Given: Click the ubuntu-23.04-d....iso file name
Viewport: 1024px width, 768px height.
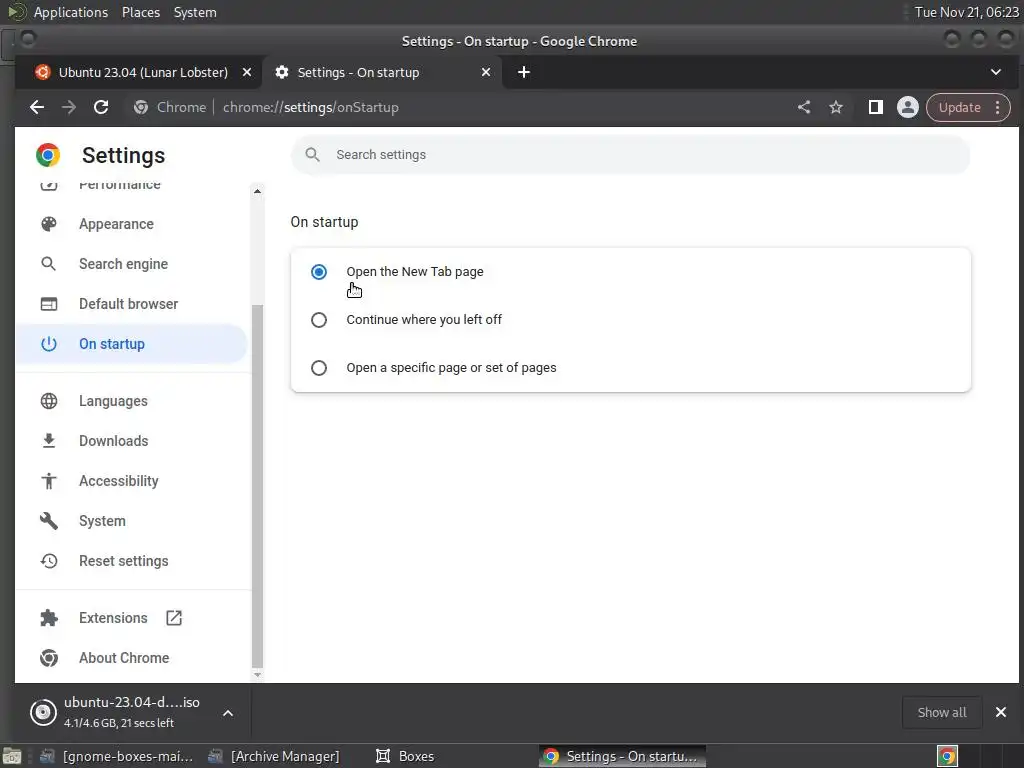Looking at the screenshot, I should [132, 703].
